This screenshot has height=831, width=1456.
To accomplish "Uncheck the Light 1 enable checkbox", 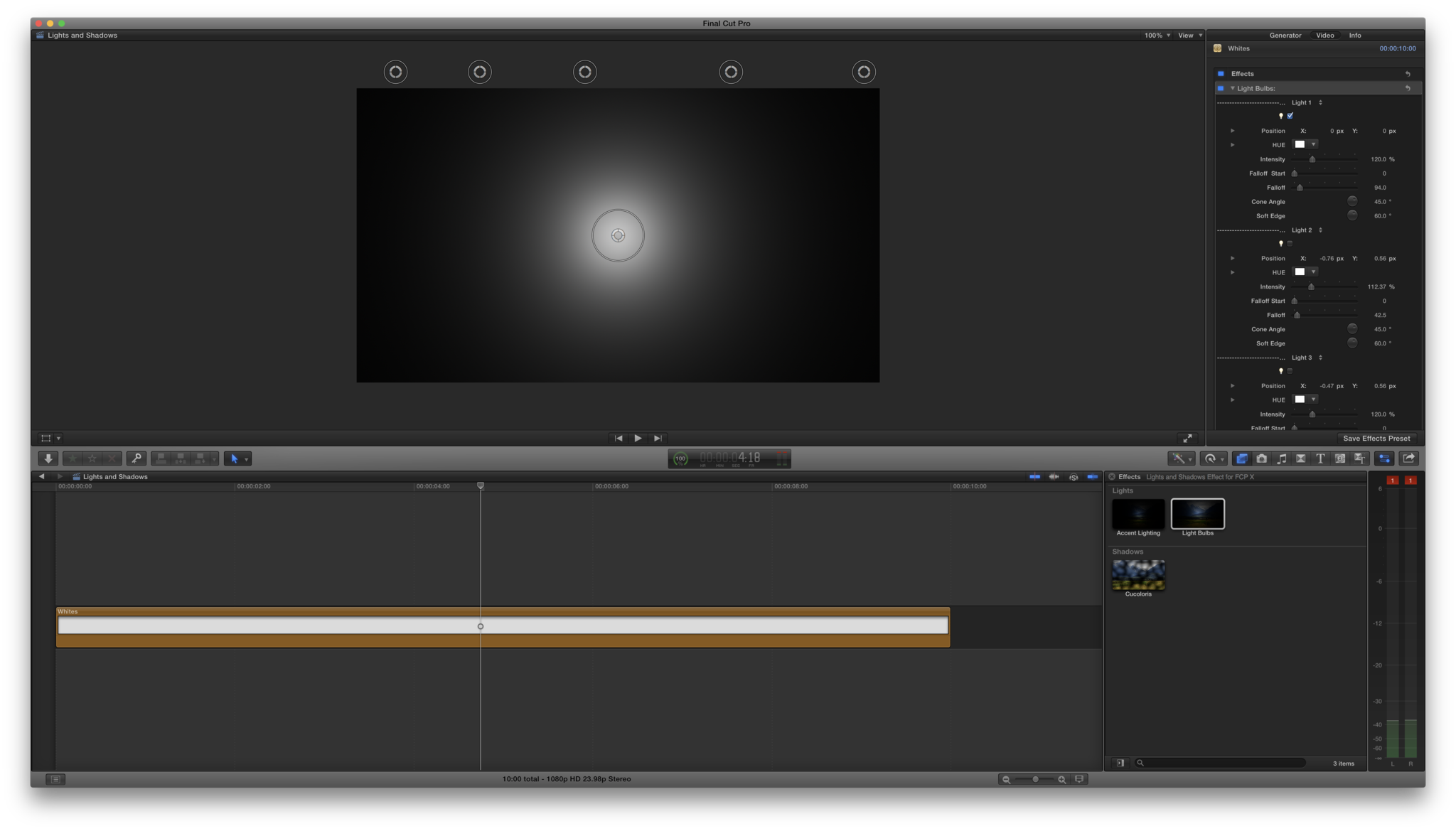I will (x=1290, y=116).
